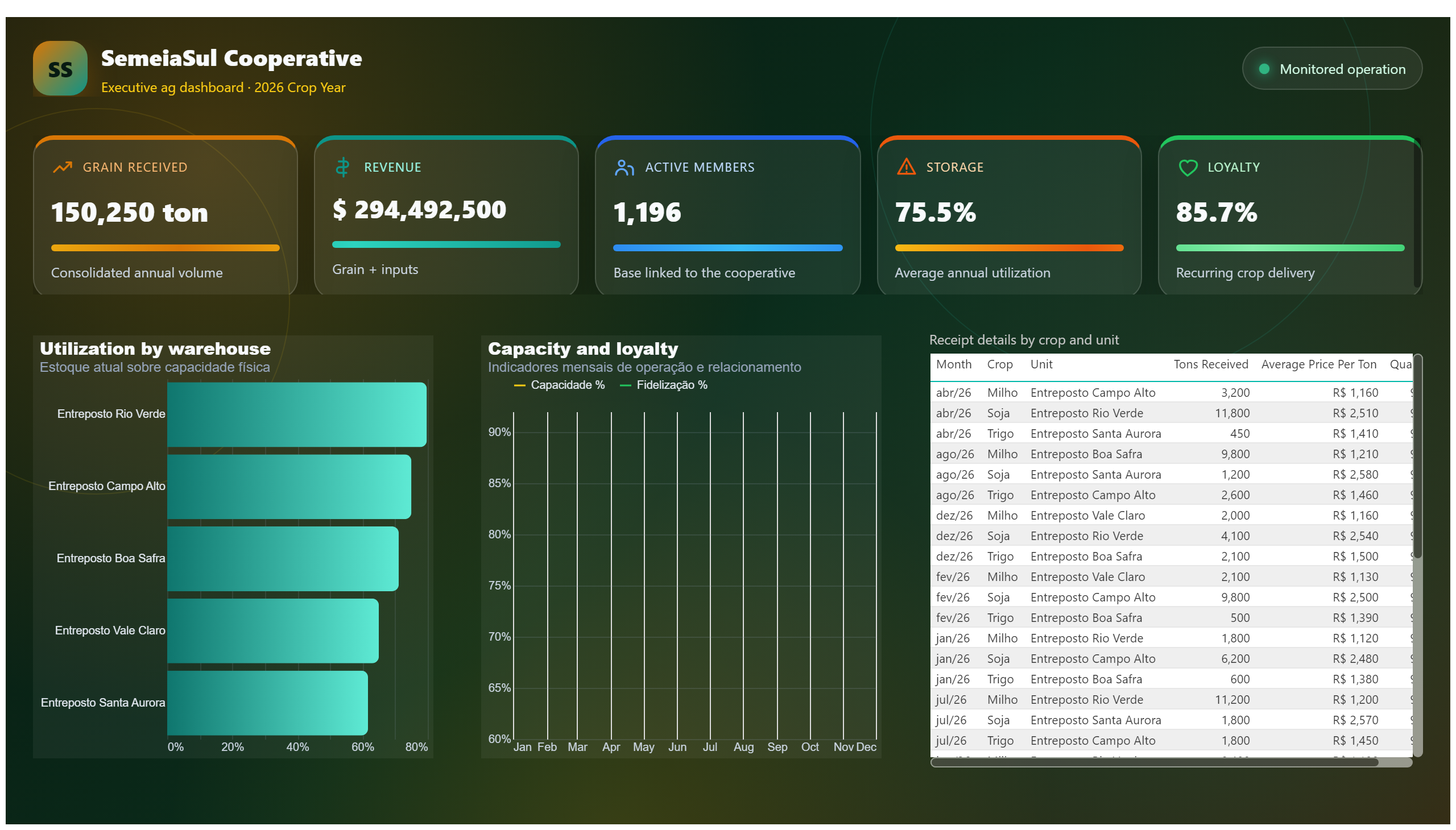Click the R$ 1,120 price for jan/26 Milho
Viewport: 1456px width, 830px height.
tap(1355, 638)
